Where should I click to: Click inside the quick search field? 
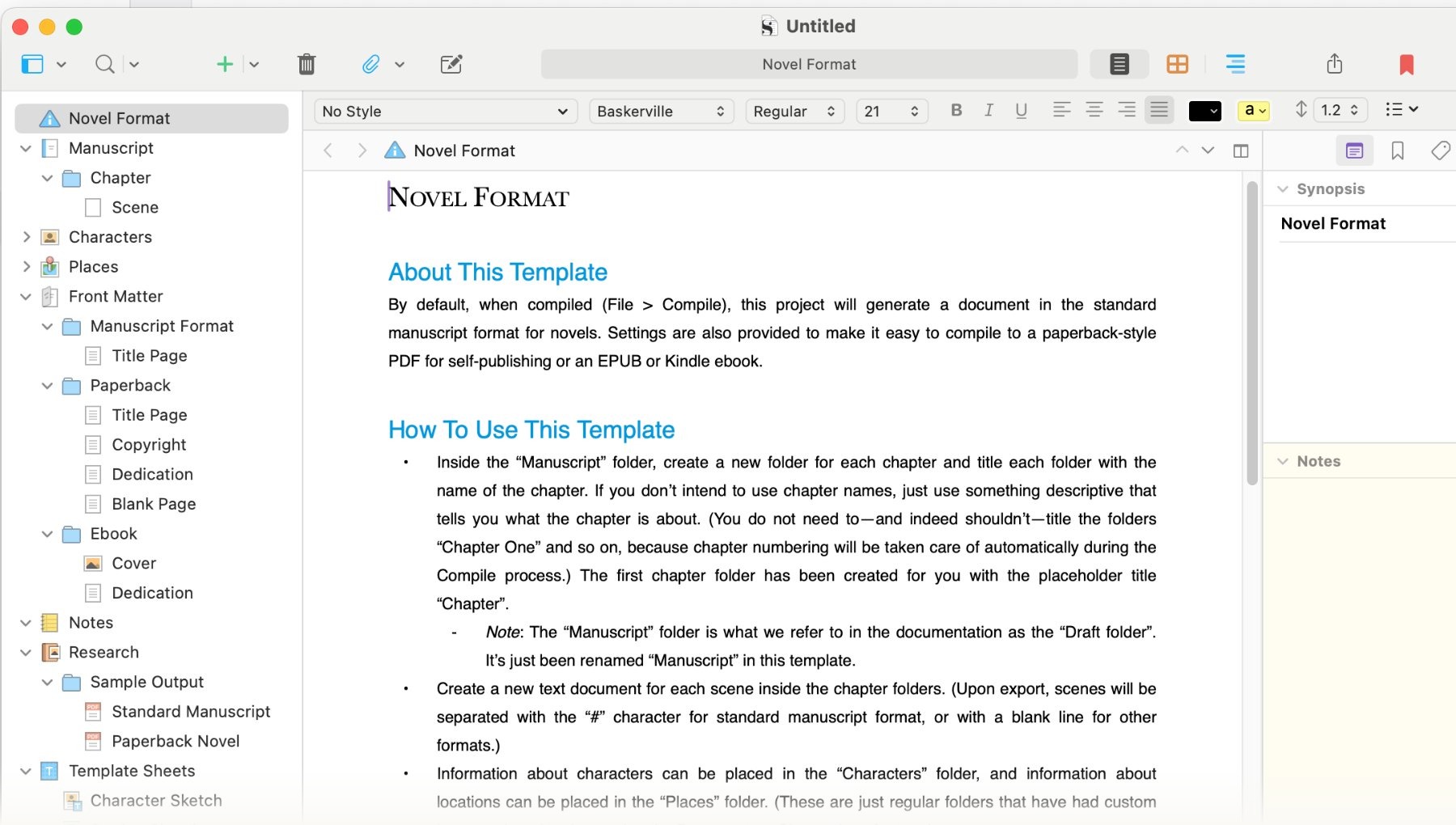(104, 64)
